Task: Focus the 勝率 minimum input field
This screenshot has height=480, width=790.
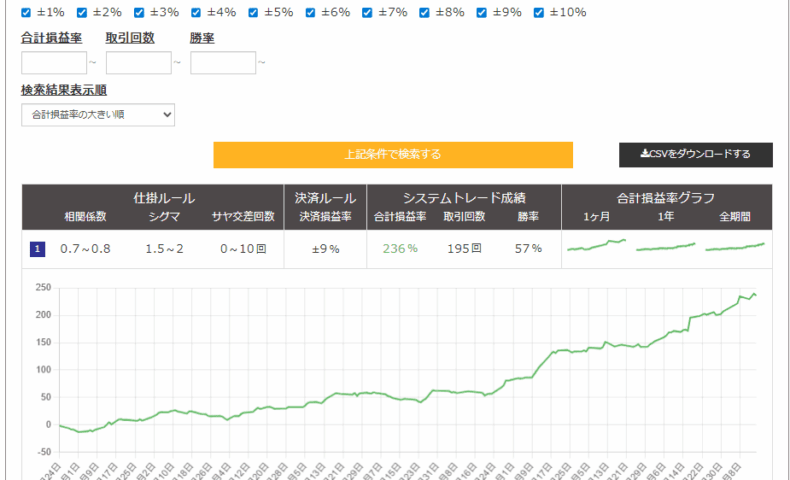Action: coord(223,62)
